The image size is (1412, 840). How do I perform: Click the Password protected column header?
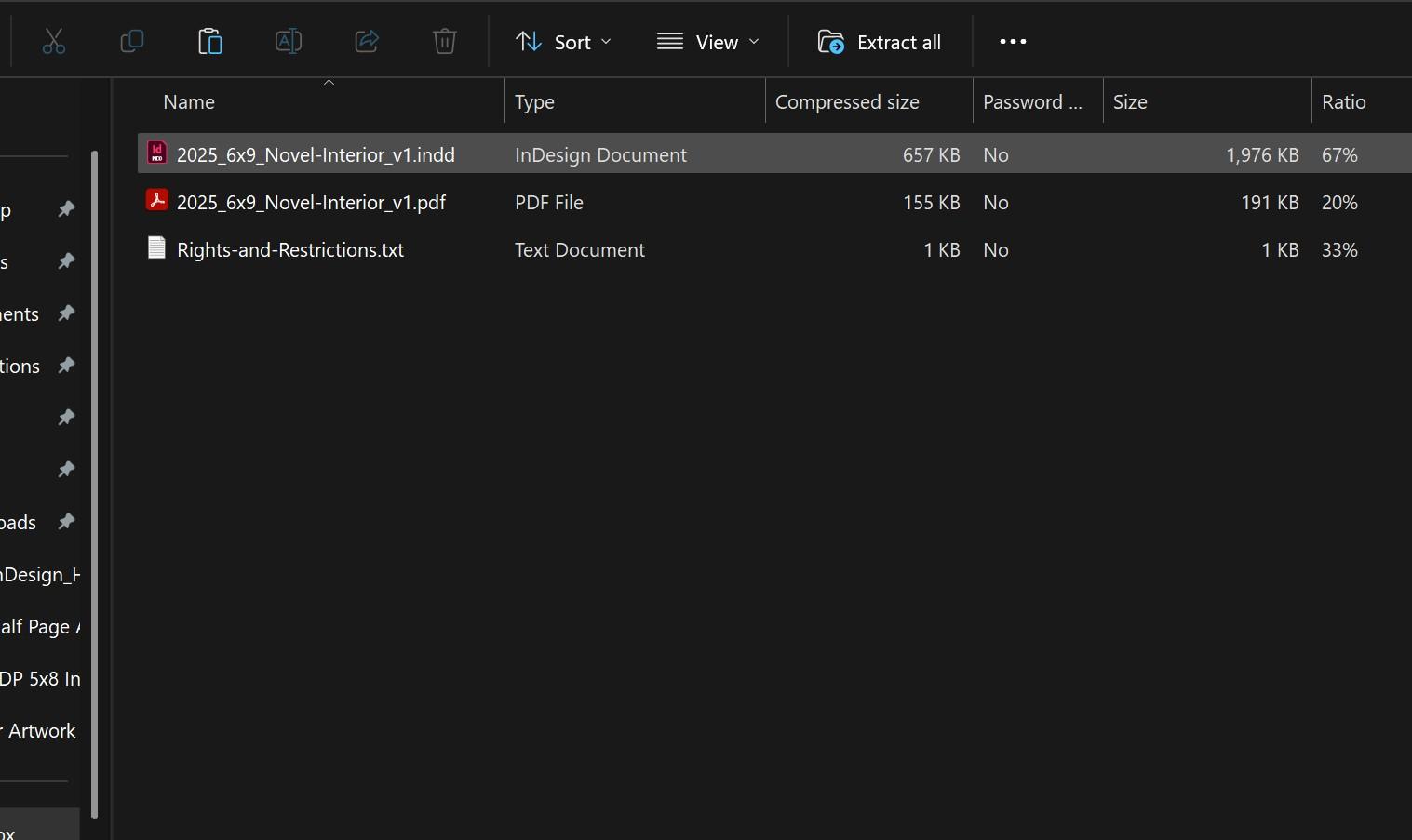coord(1032,102)
